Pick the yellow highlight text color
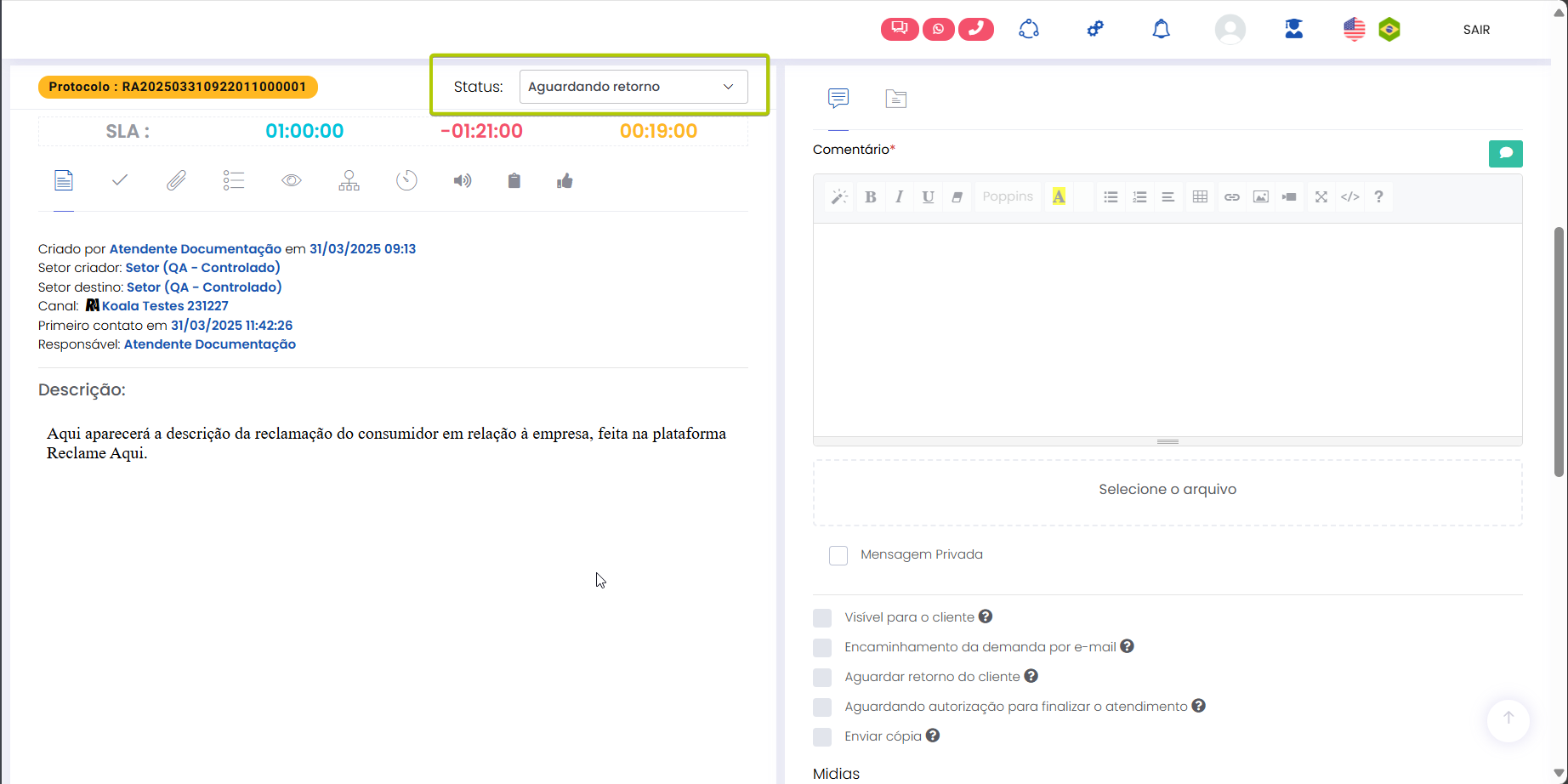The width and height of the screenshot is (1568, 784). [1059, 196]
